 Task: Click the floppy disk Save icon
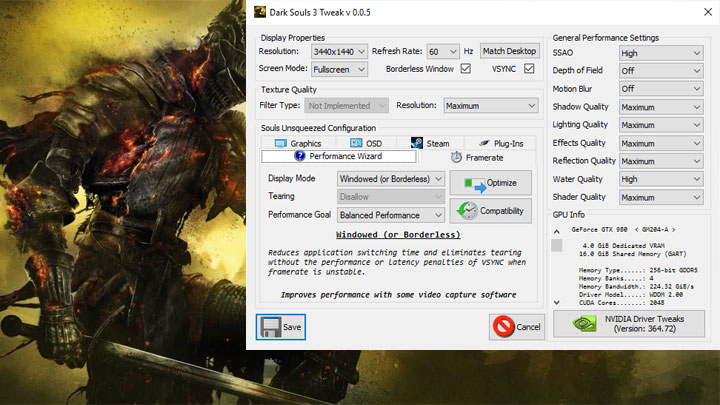[x=268, y=327]
